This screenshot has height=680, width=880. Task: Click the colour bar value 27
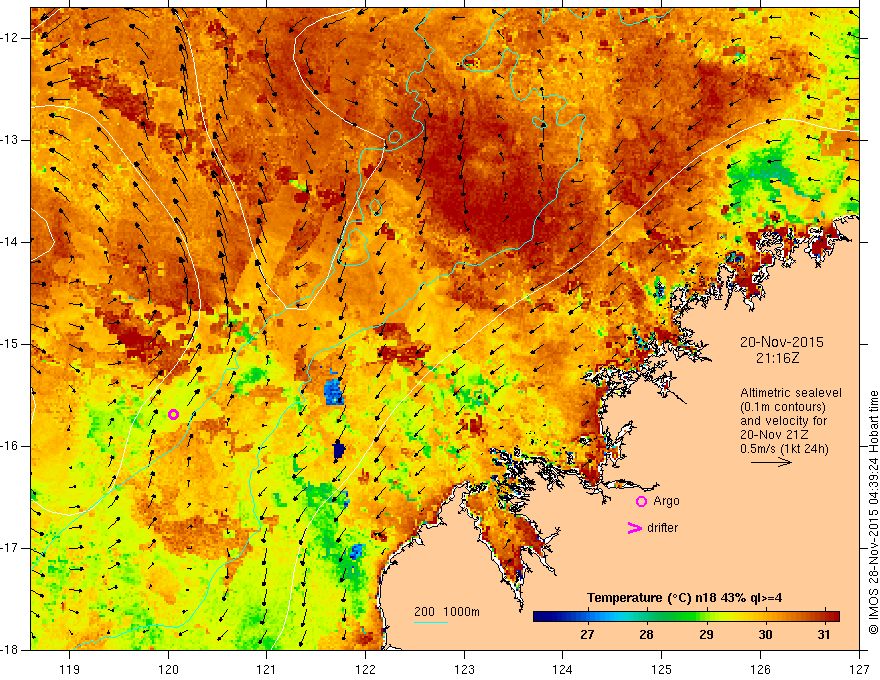[x=586, y=635]
